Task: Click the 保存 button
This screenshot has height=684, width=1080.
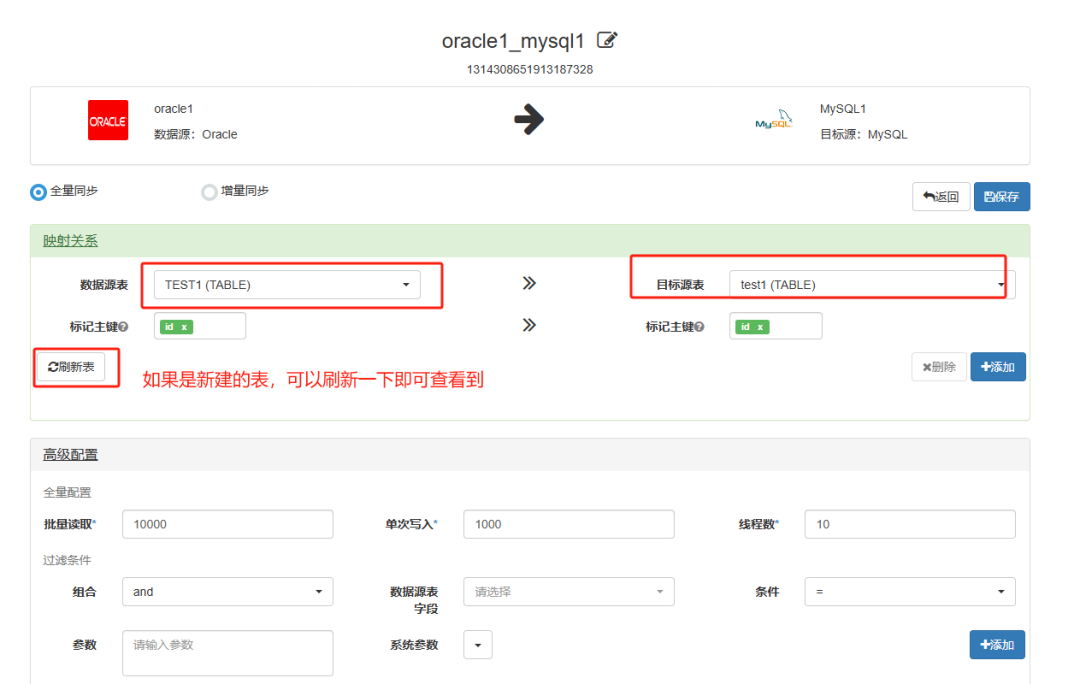Action: [x=1002, y=196]
